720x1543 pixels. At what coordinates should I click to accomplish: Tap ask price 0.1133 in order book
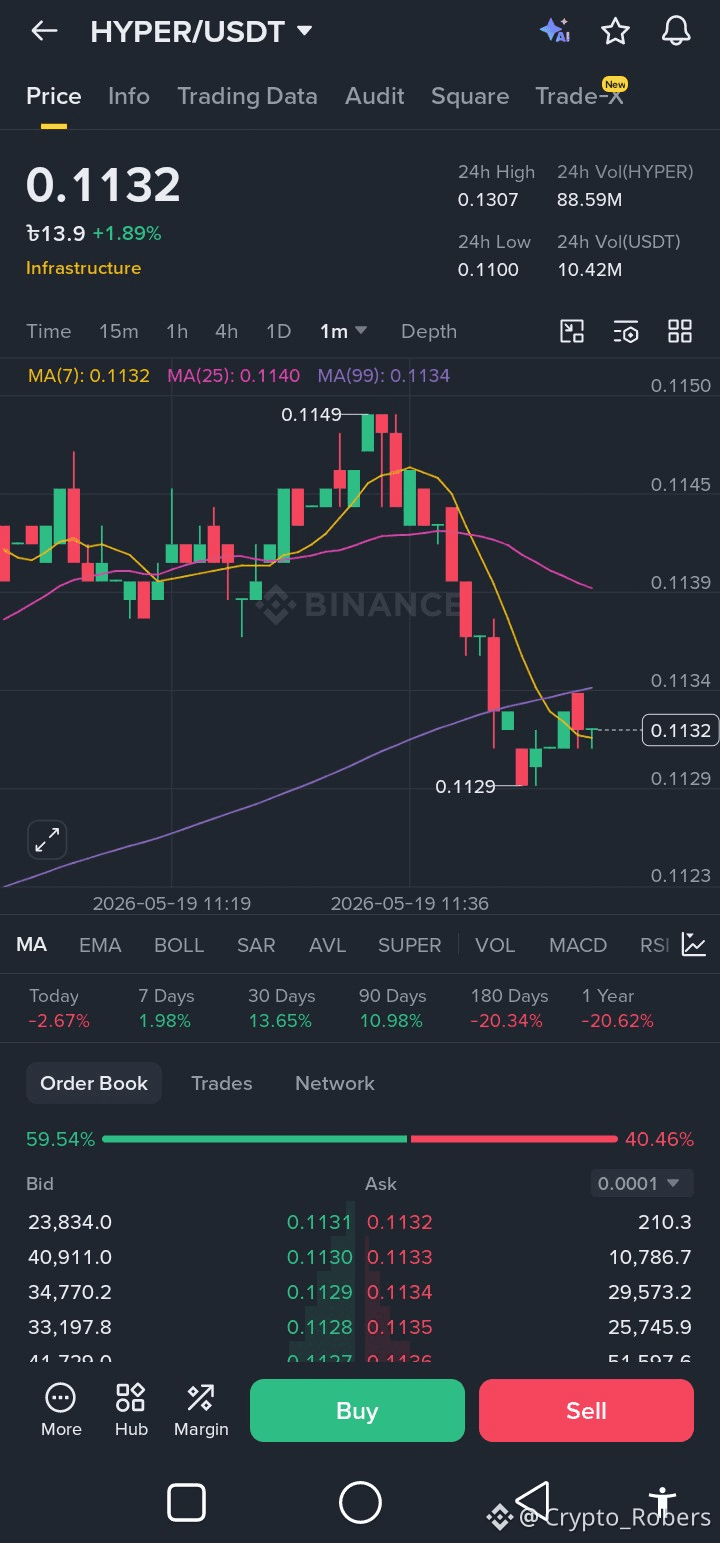(x=400, y=1257)
